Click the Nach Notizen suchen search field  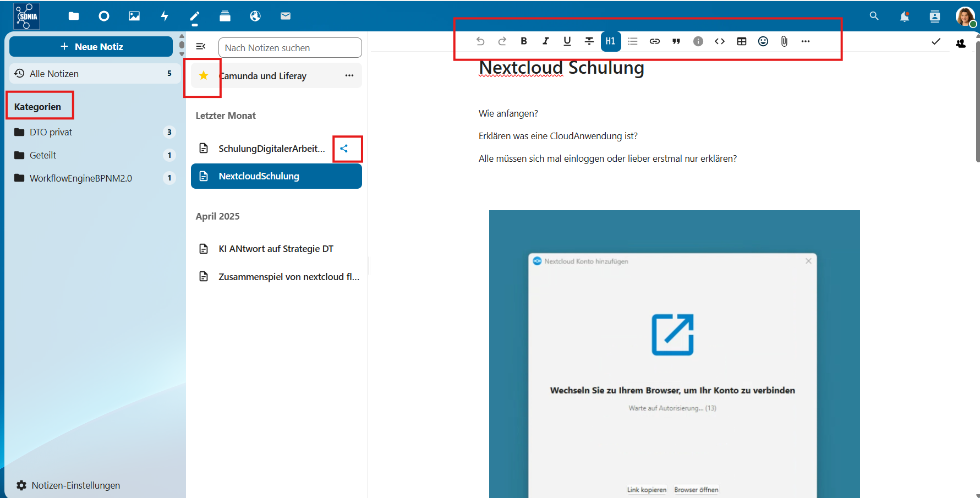290,47
